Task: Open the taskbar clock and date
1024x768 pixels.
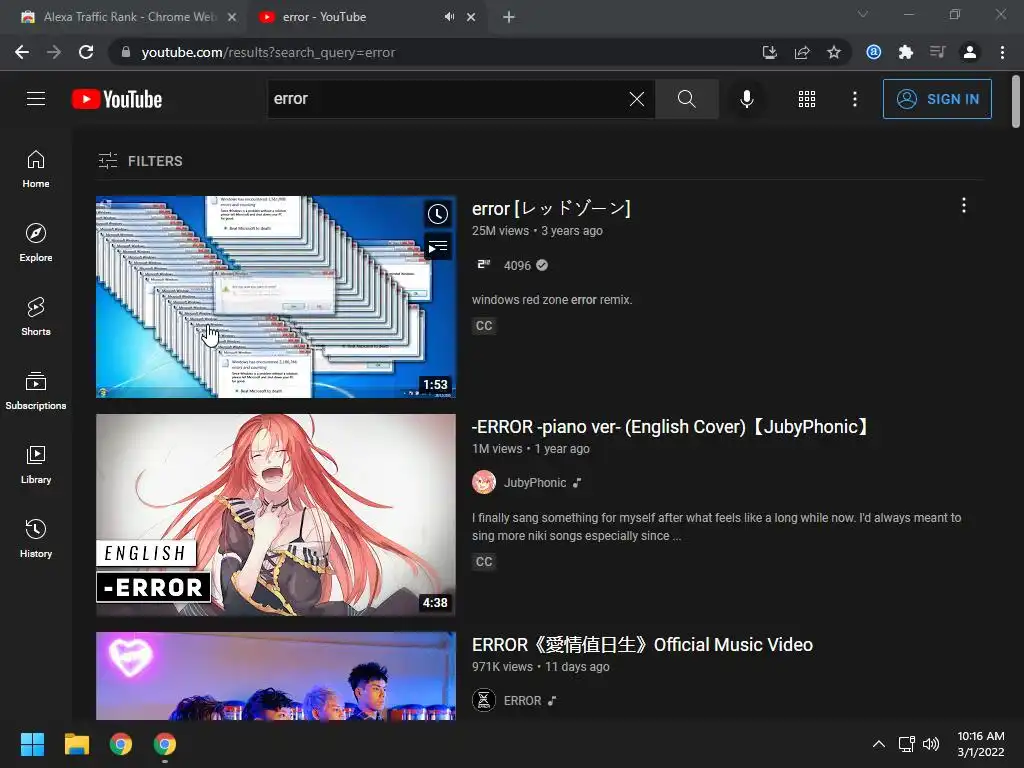Action: pos(980,744)
